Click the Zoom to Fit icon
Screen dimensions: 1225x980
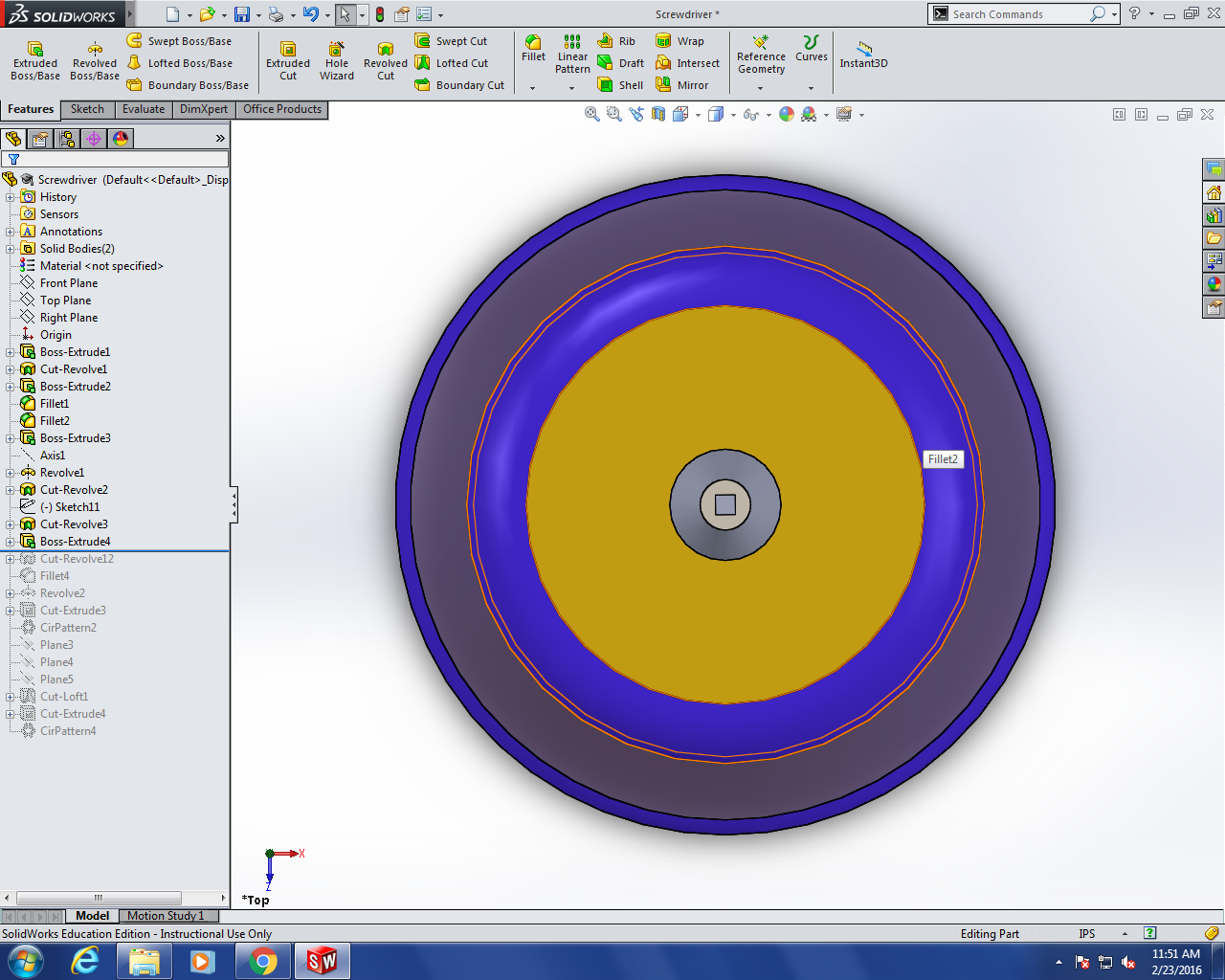coord(592,115)
